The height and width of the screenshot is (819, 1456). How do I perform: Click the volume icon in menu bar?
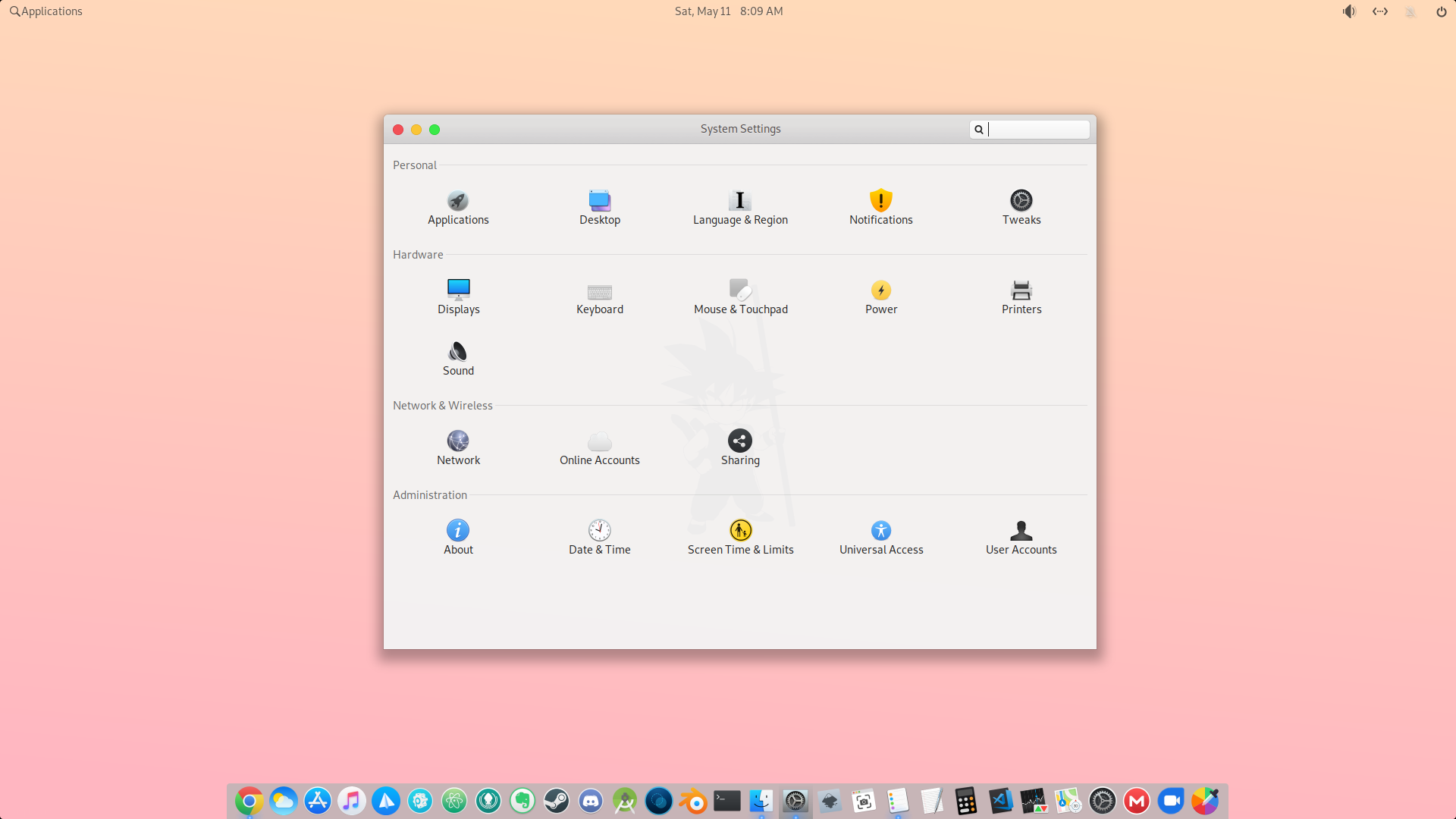1349,11
